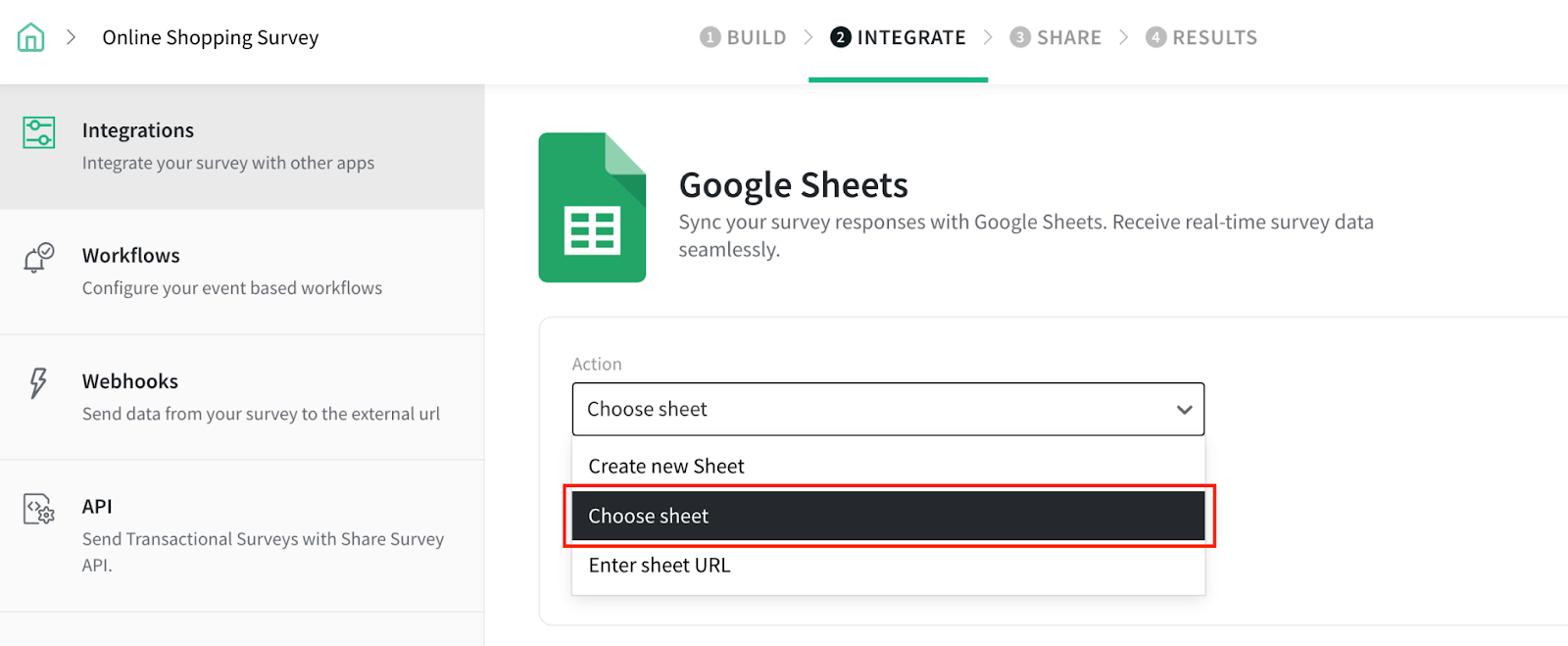The width and height of the screenshot is (1568, 646).
Task: Click the Google Sheets heading
Action: (x=794, y=184)
